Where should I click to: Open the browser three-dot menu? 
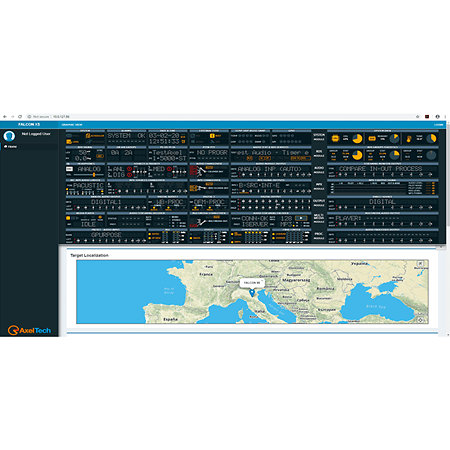[445, 117]
